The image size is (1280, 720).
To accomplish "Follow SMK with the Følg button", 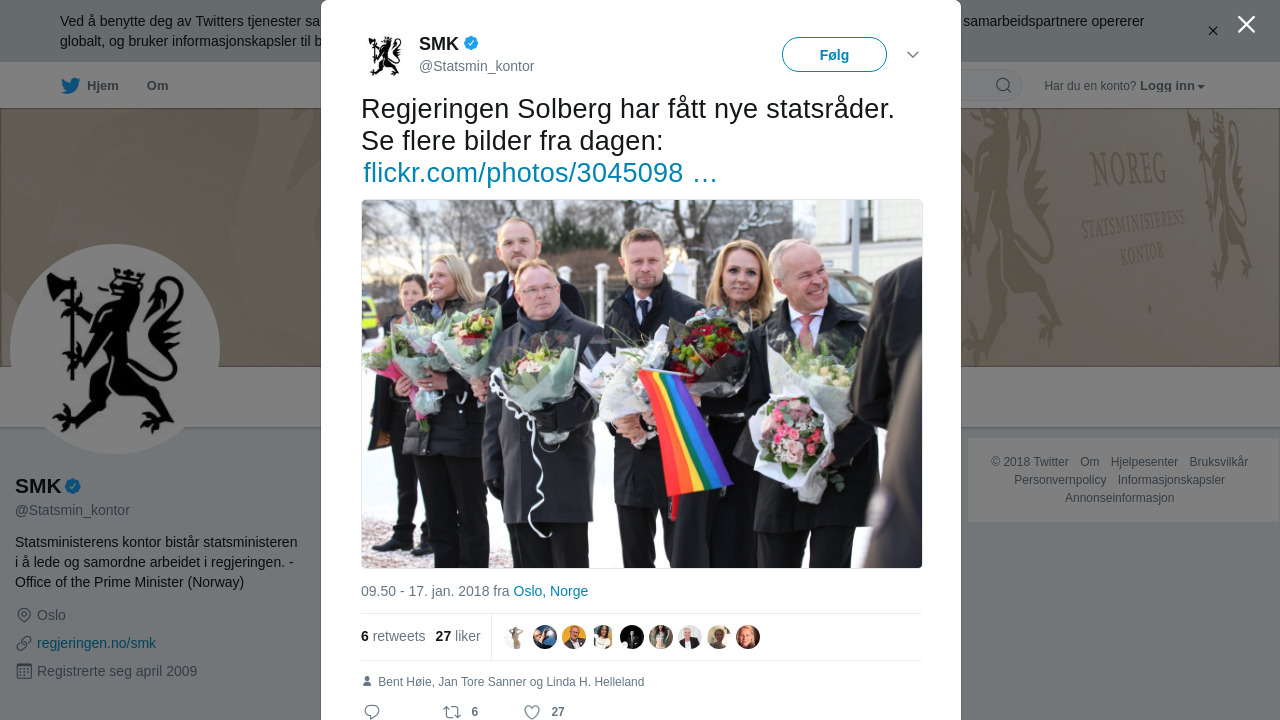I will click(834, 55).
